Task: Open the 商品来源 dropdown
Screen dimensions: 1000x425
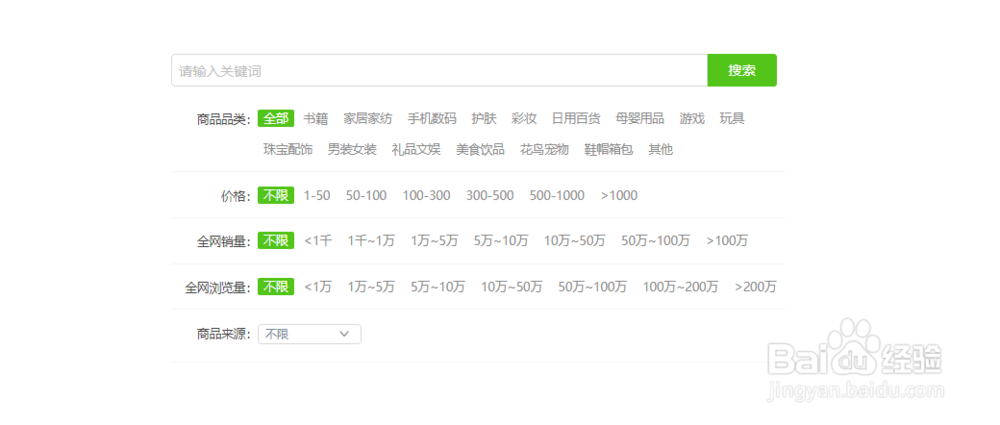Action: tap(309, 334)
